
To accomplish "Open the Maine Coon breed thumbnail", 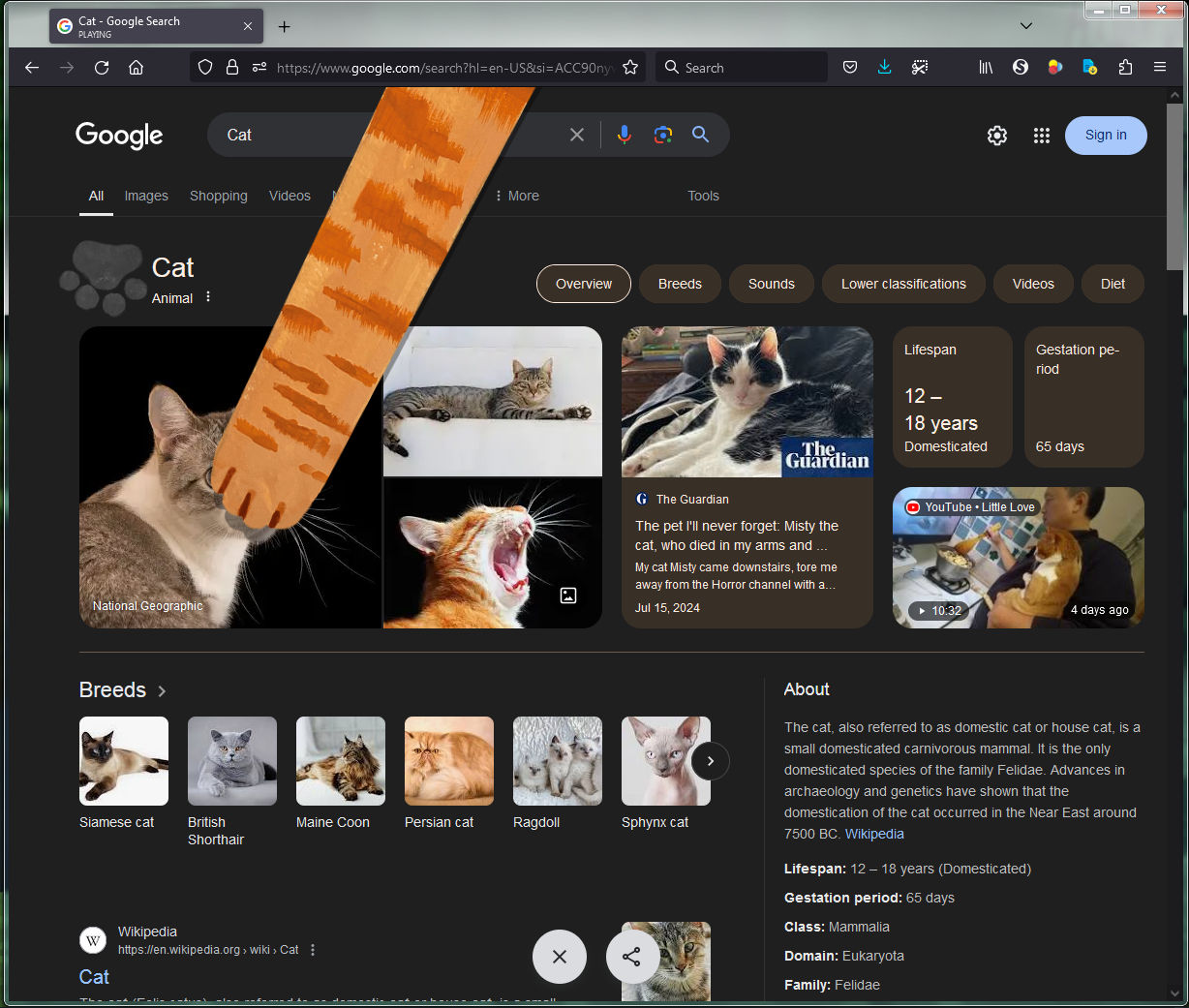I will [x=341, y=761].
